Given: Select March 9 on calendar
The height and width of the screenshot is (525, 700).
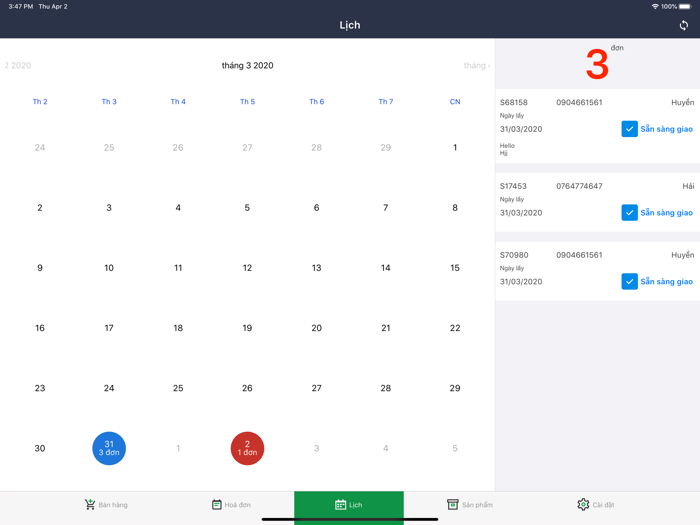Looking at the screenshot, I should pyautogui.click(x=40, y=268).
